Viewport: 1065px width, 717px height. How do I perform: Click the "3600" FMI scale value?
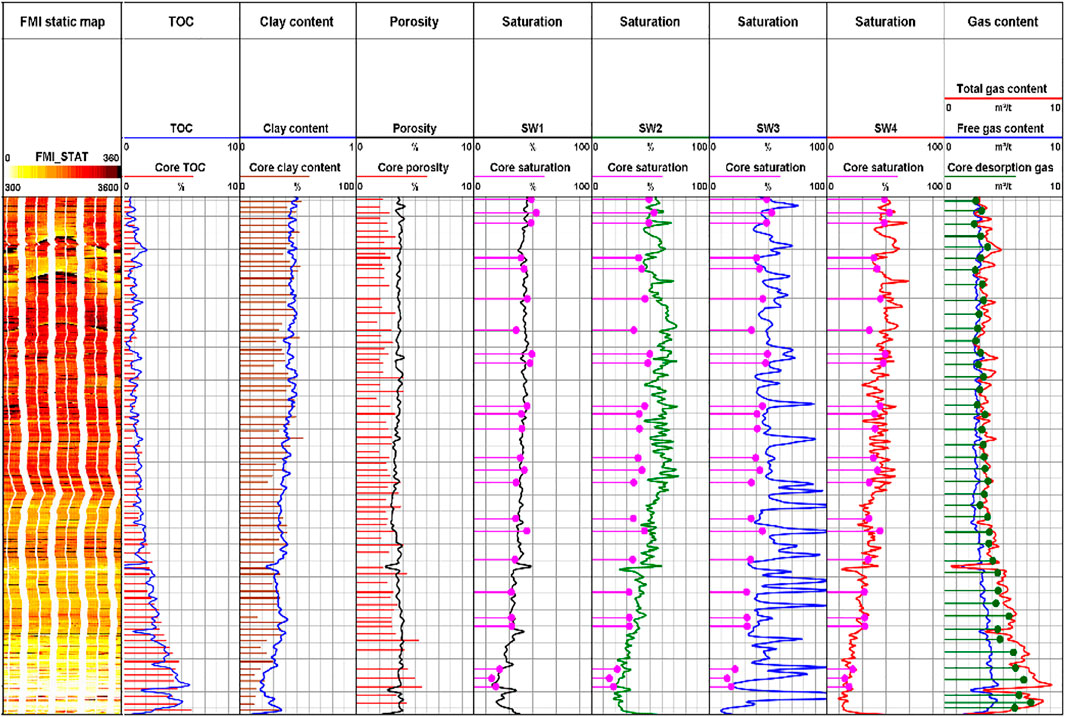tap(108, 187)
